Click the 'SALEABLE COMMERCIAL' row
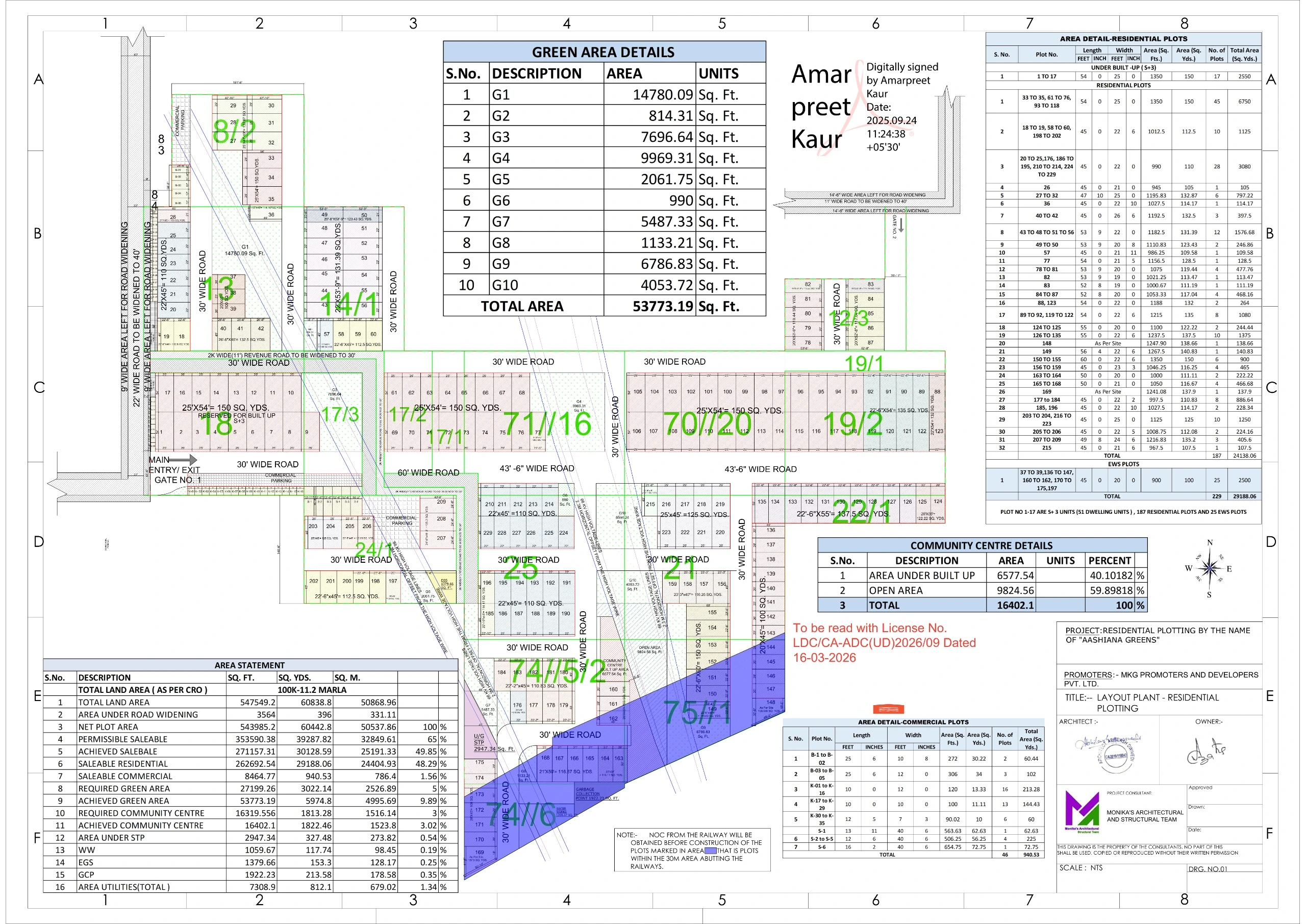Image resolution: width=1306 pixels, height=924 pixels. pyautogui.click(x=250, y=776)
